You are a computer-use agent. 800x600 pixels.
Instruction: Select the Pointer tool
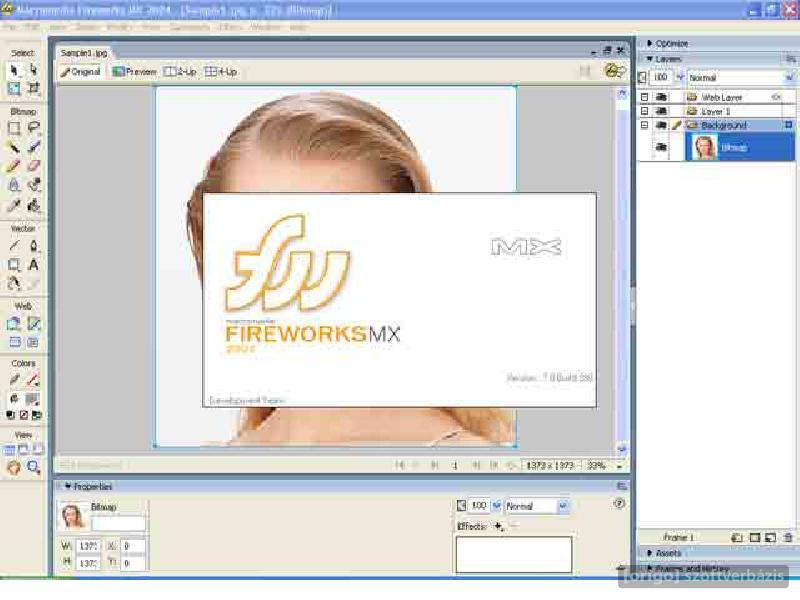coord(14,70)
